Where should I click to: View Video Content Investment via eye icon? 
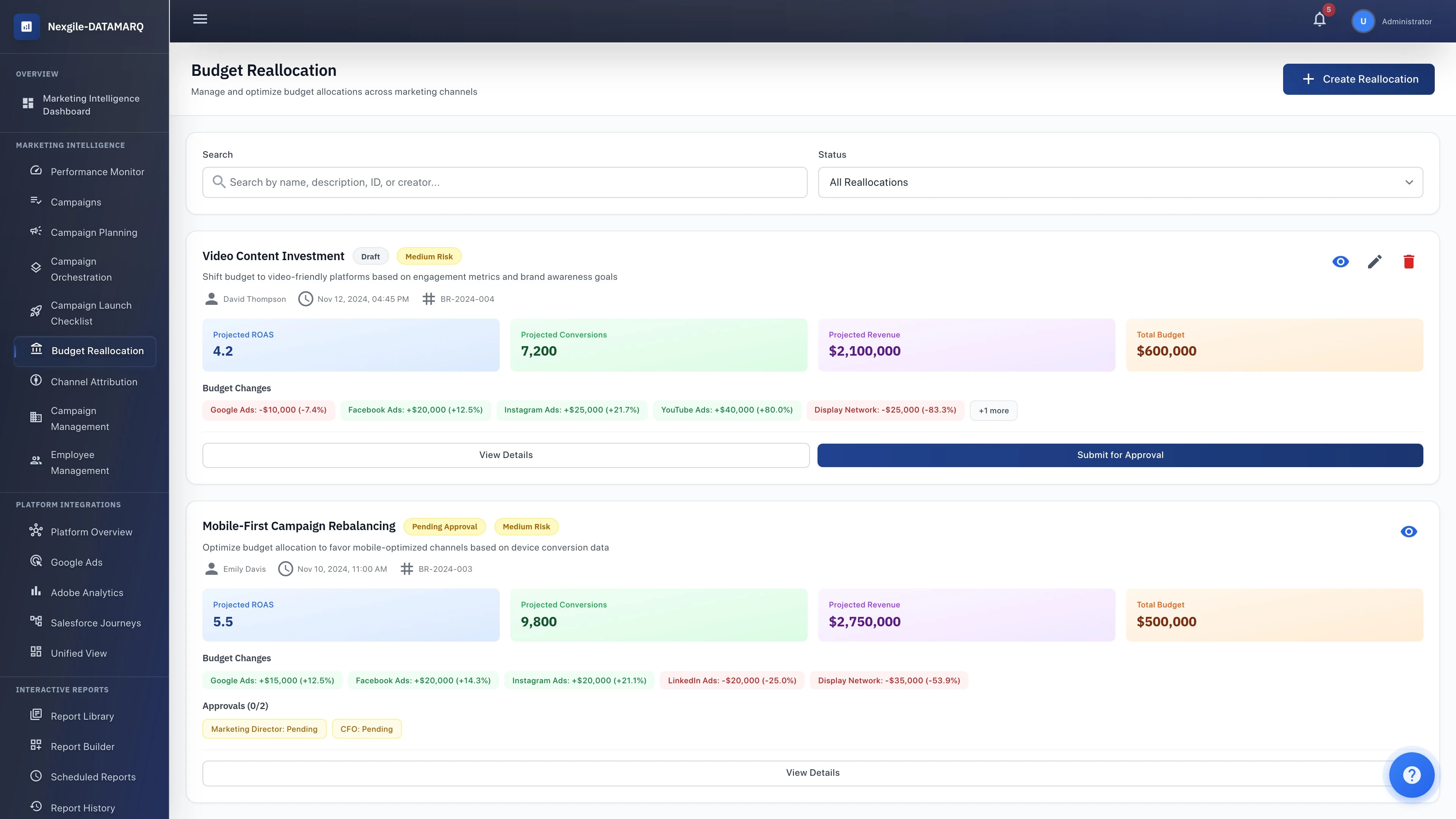pyautogui.click(x=1340, y=262)
